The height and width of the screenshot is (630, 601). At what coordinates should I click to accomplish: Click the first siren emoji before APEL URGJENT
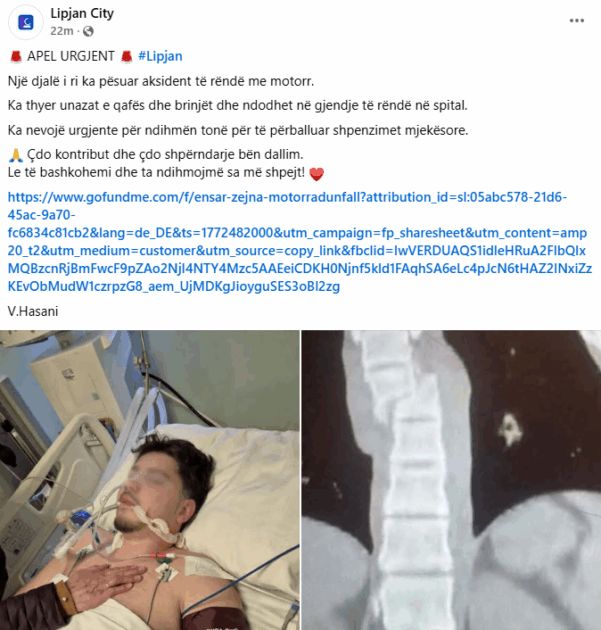click(x=16, y=57)
